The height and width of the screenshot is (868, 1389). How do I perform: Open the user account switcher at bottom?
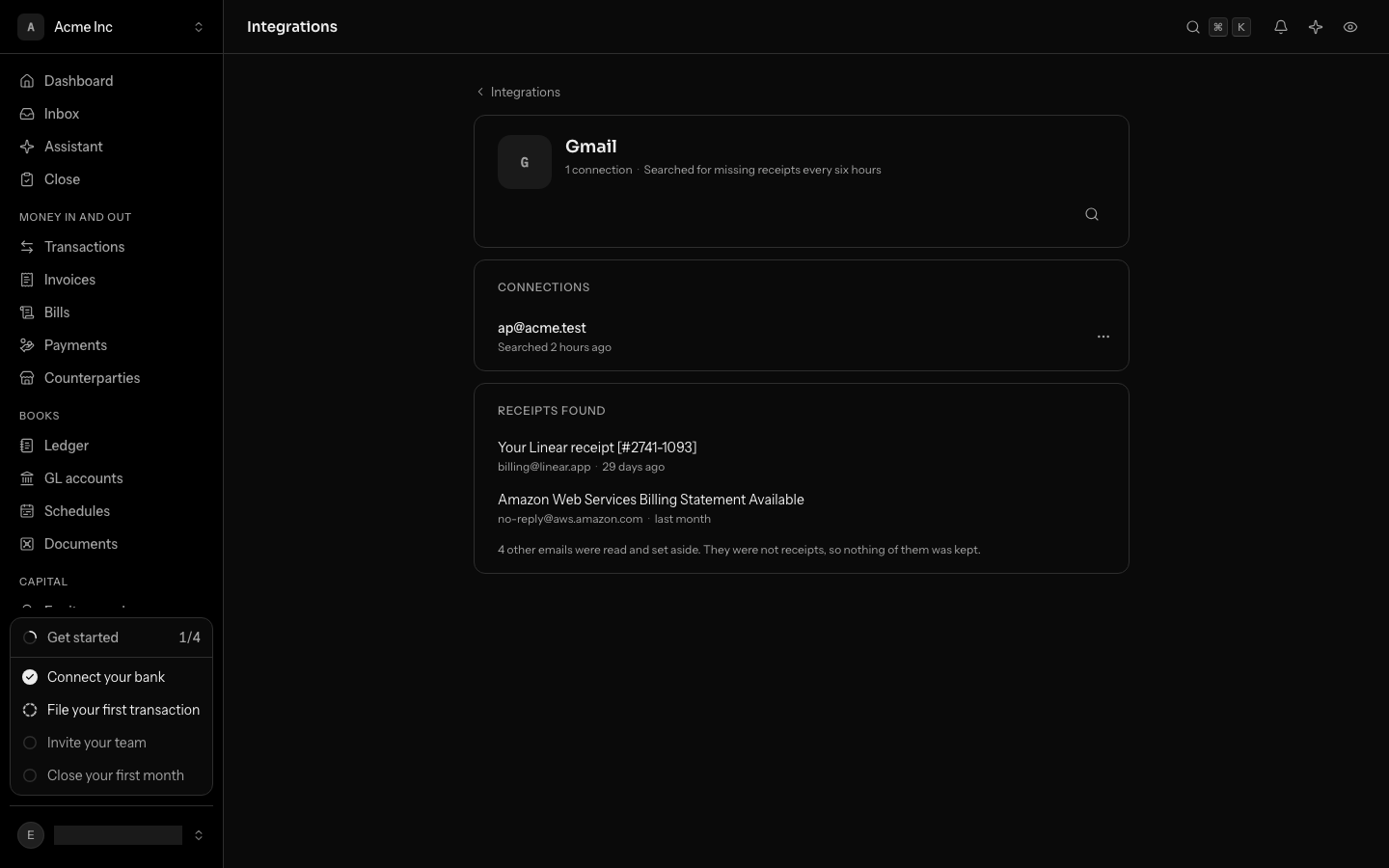click(x=111, y=835)
